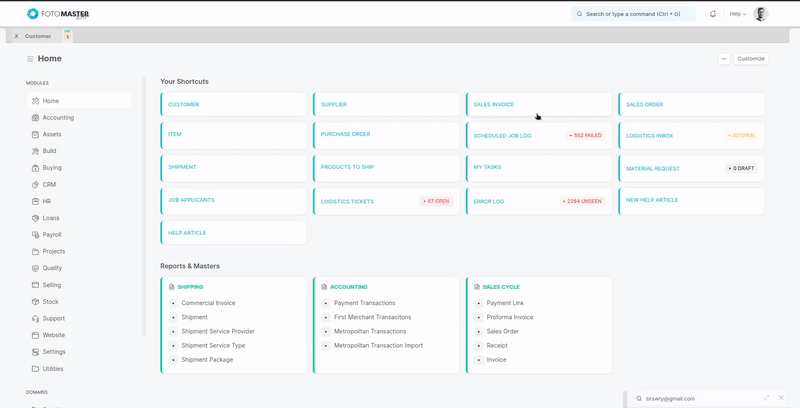
Task: Toggle the sidebar hamburger icon beside Home
Action: click(30, 59)
